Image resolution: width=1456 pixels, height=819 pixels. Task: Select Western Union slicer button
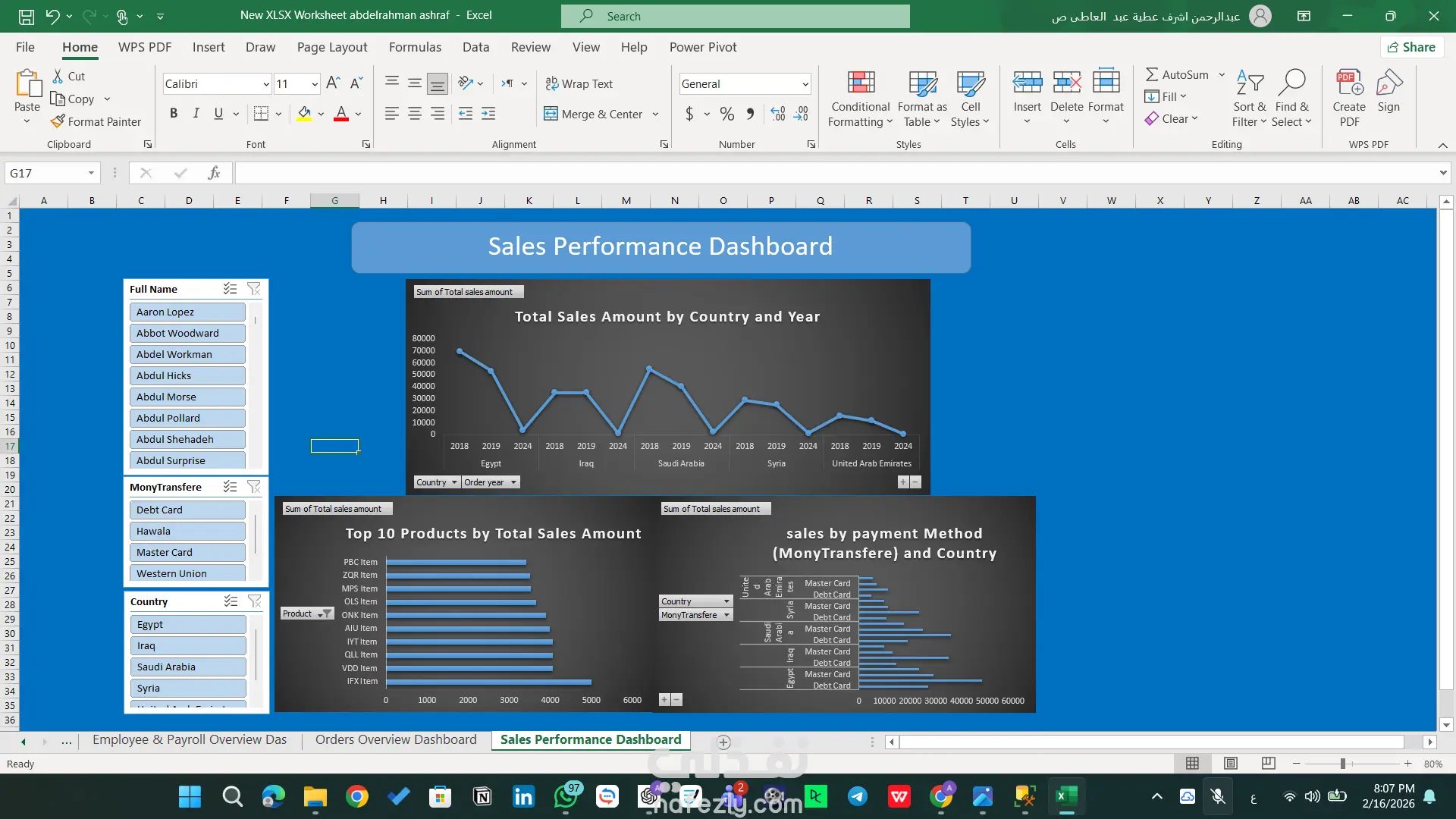(x=187, y=573)
